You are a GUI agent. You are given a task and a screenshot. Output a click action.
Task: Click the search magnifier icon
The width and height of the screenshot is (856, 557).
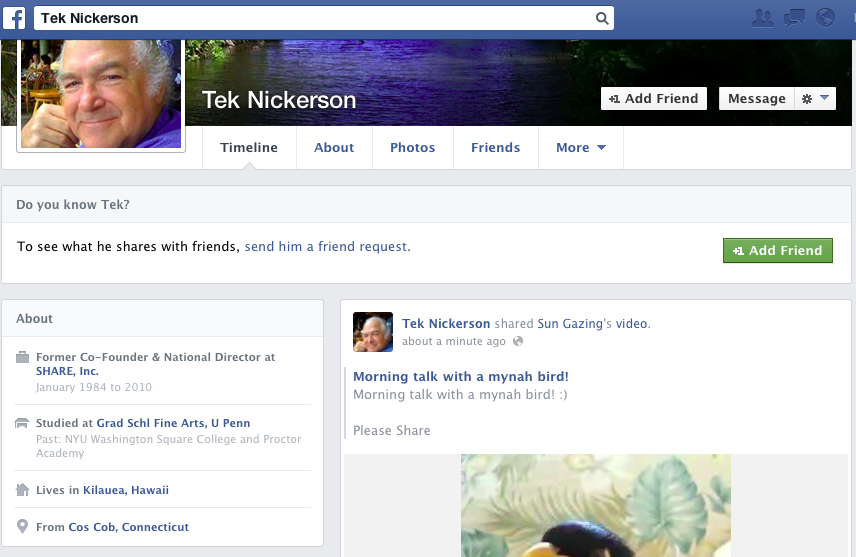pyautogui.click(x=601, y=18)
